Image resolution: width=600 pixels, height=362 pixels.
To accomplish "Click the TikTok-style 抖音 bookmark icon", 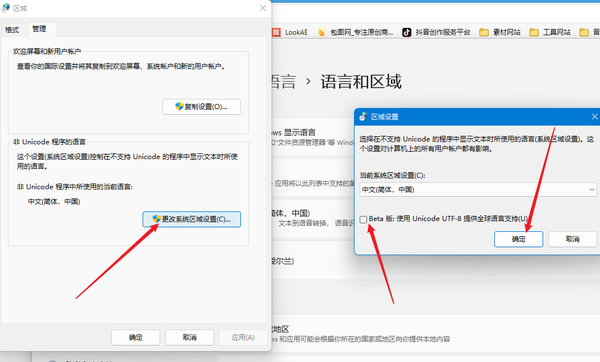I will [406, 33].
